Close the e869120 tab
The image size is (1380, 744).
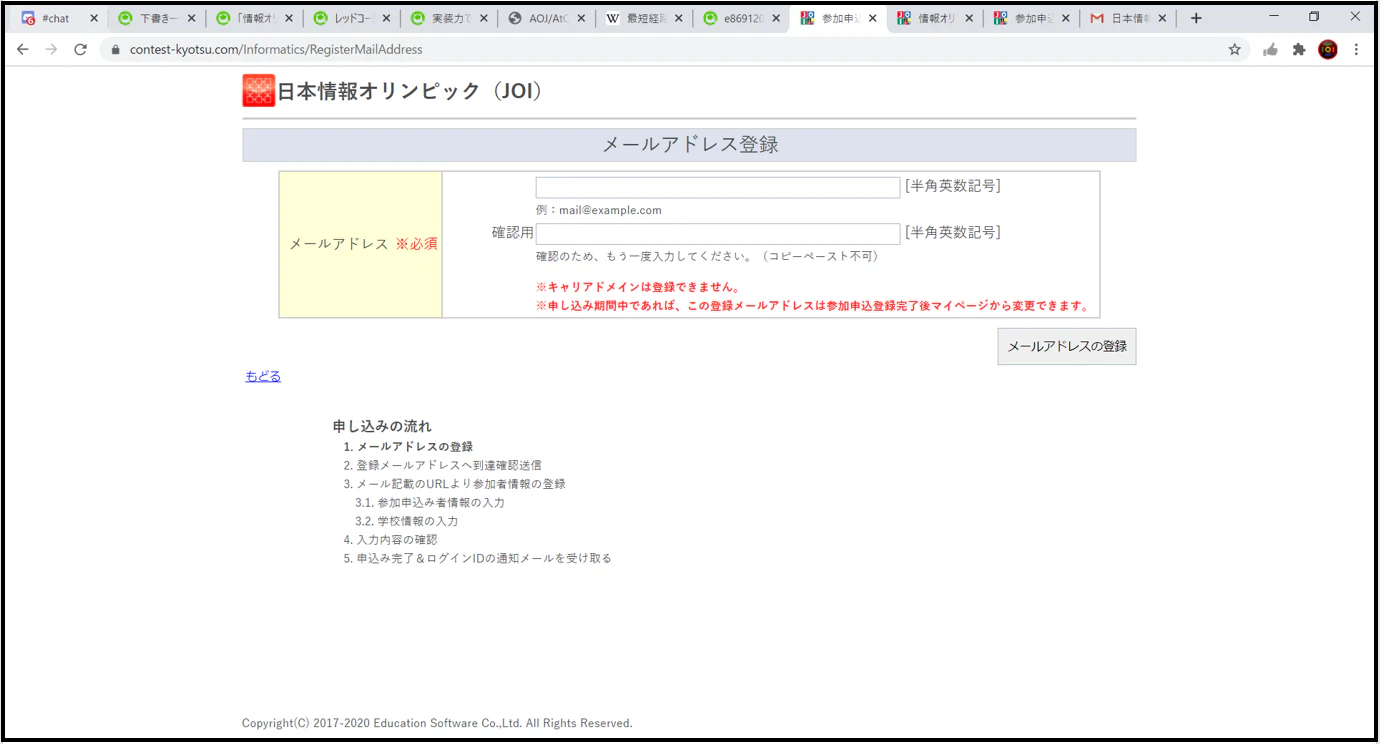(x=776, y=18)
